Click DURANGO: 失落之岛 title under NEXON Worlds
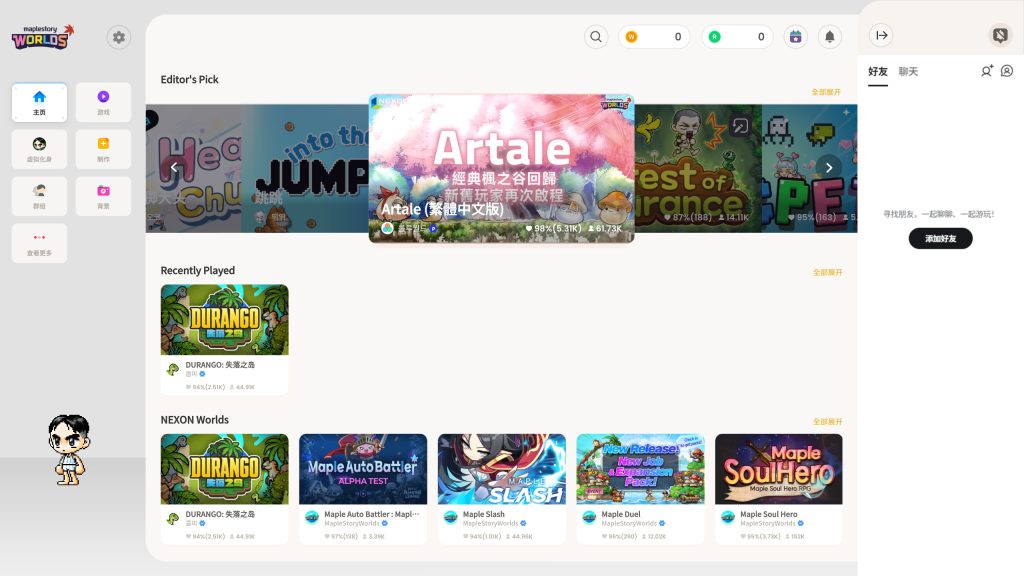Screen dimensions: 1024x576 pyautogui.click(x=220, y=514)
